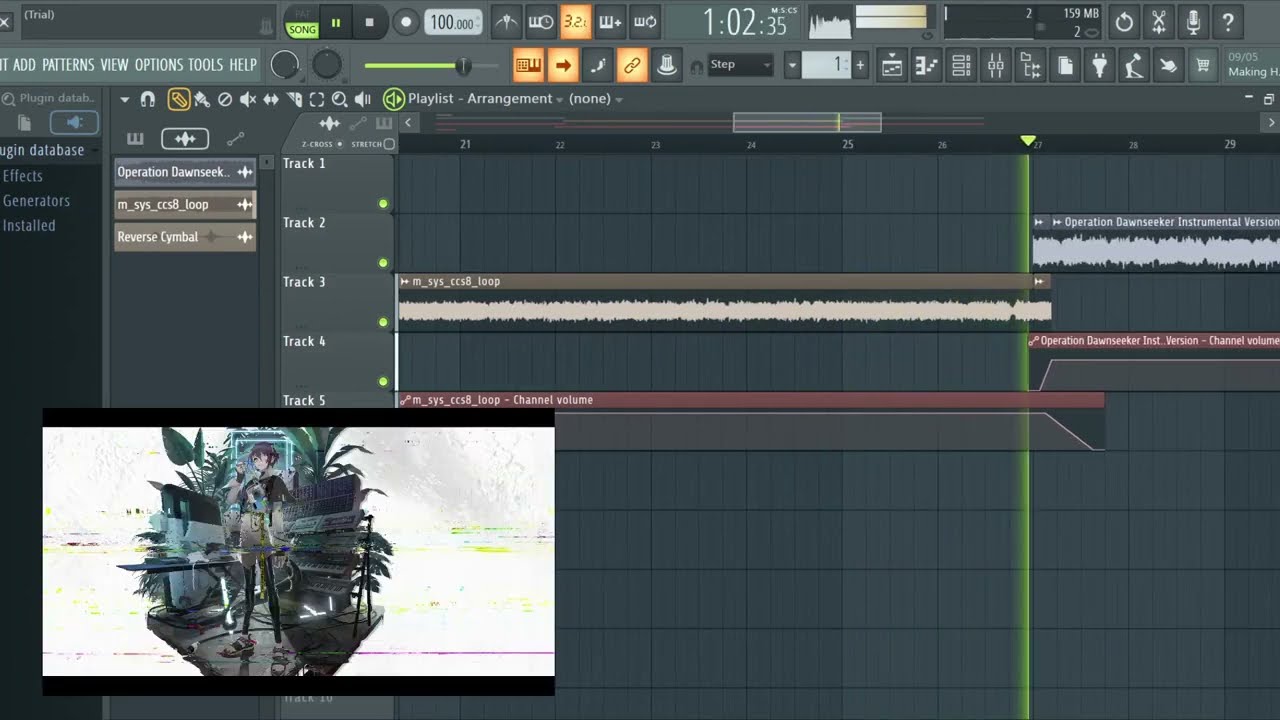Toggle the orange link multilink controllers icon
This screenshot has height=720, width=1280.
[631, 66]
